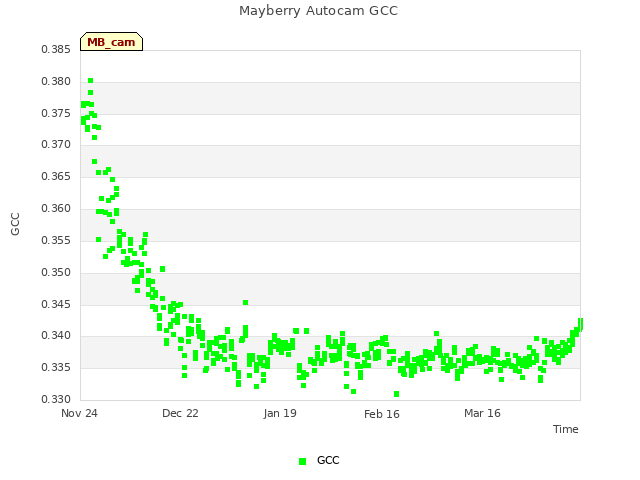Click the MB_cam label tag
This screenshot has width=640, height=480.
(x=111, y=42)
